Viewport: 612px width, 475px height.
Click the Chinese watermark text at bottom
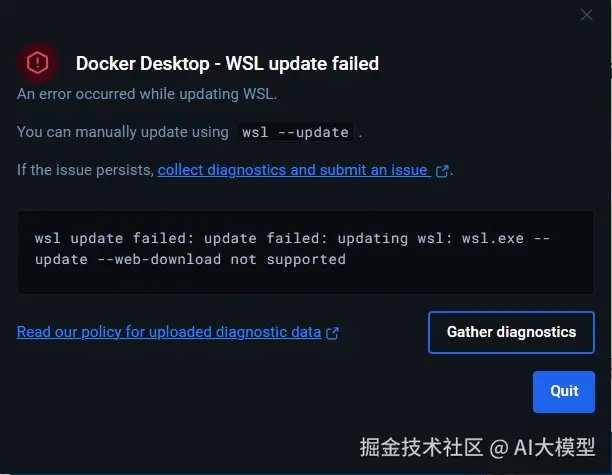477,447
